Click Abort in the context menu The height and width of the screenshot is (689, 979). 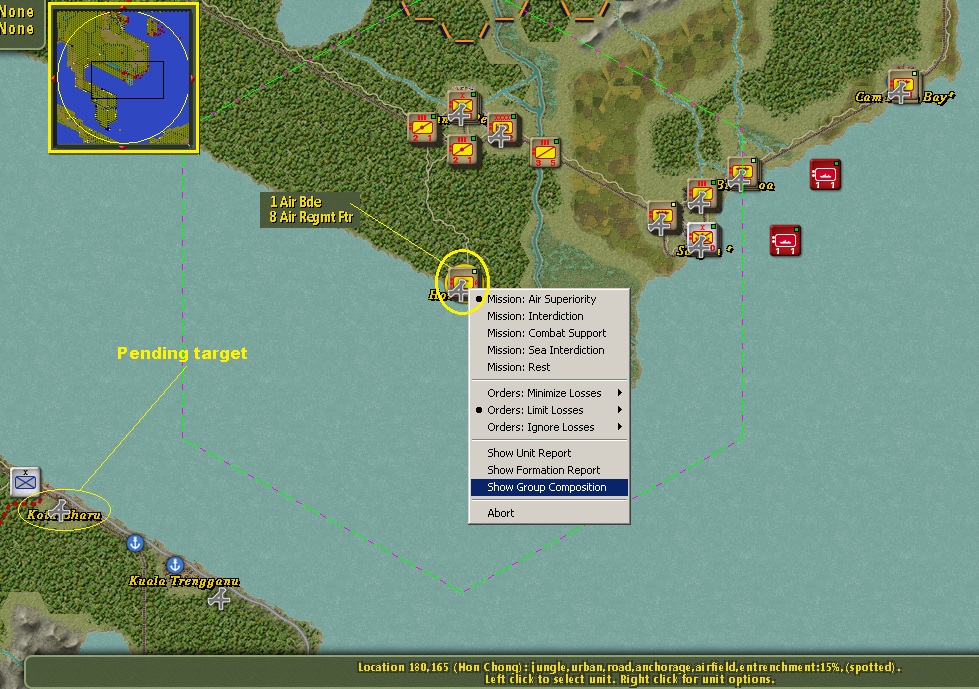(549, 513)
